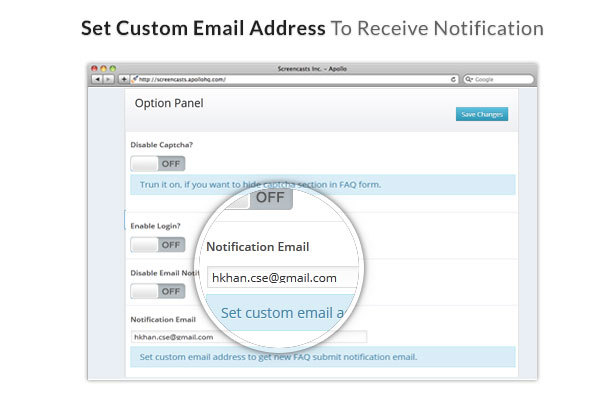Click the green zoom window button
615x400 pixels.
coord(113,69)
